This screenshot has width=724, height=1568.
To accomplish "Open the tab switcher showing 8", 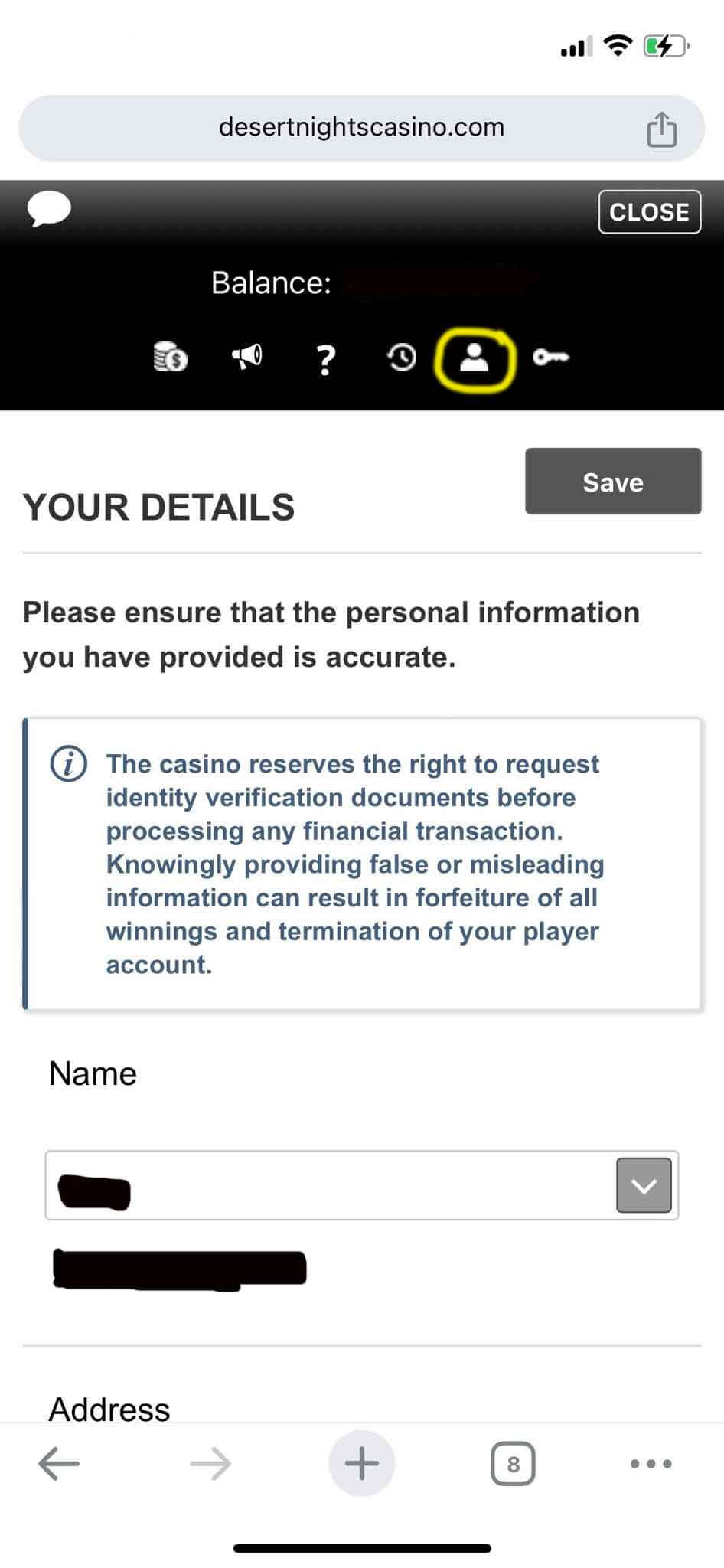I will pos(513,1464).
